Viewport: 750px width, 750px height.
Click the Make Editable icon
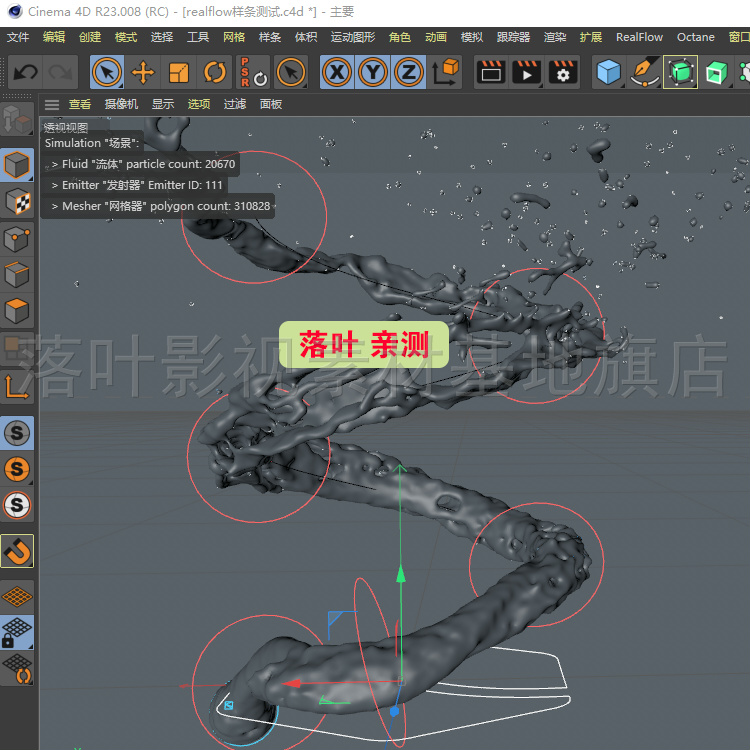click(x=17, y=119)
